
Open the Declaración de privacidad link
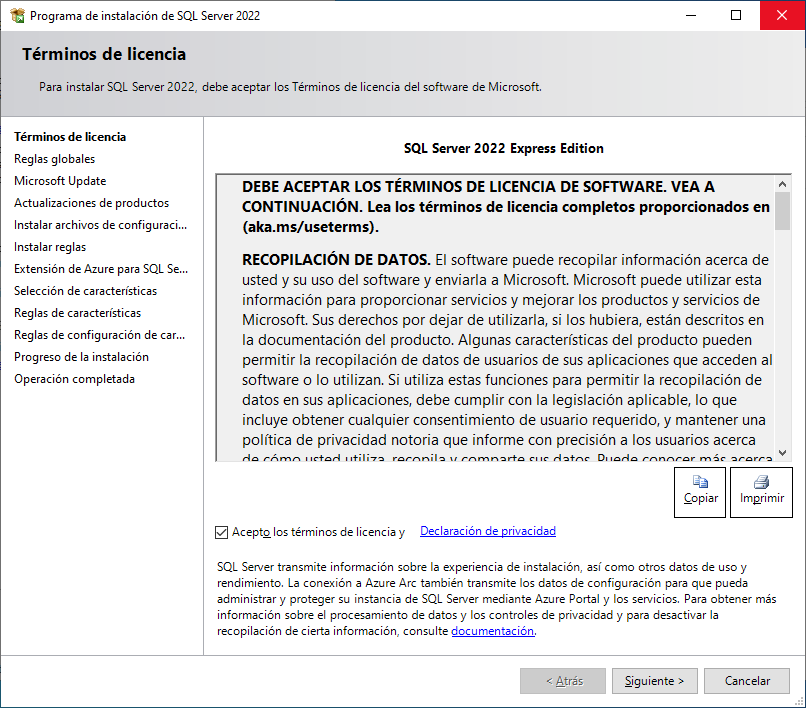pyautogui.click(x=488, y=531)
